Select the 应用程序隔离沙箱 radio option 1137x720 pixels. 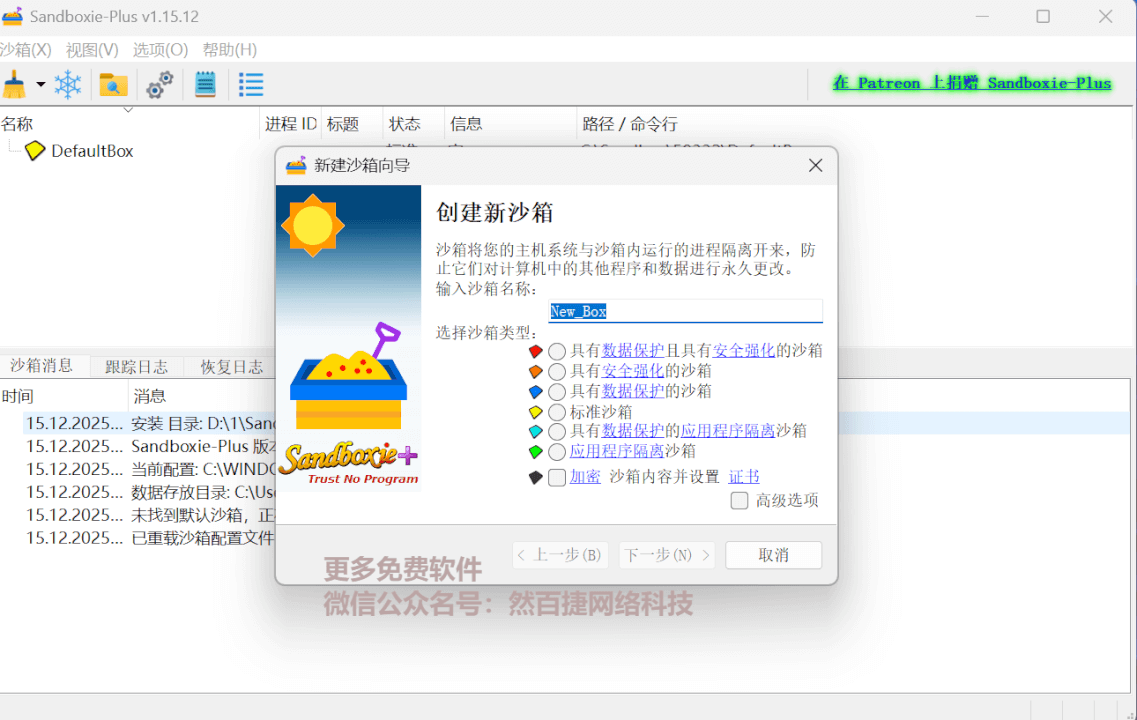coord(557,451)
